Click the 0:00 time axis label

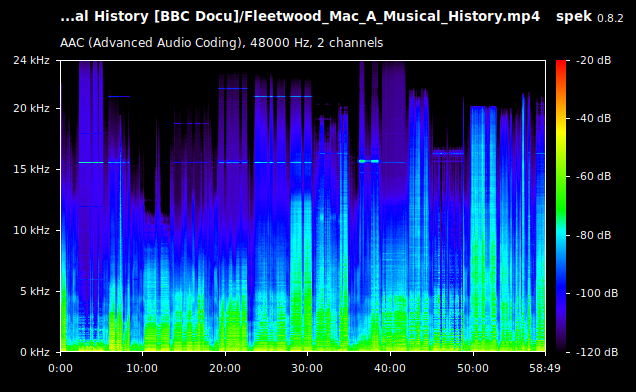[60, 368]
